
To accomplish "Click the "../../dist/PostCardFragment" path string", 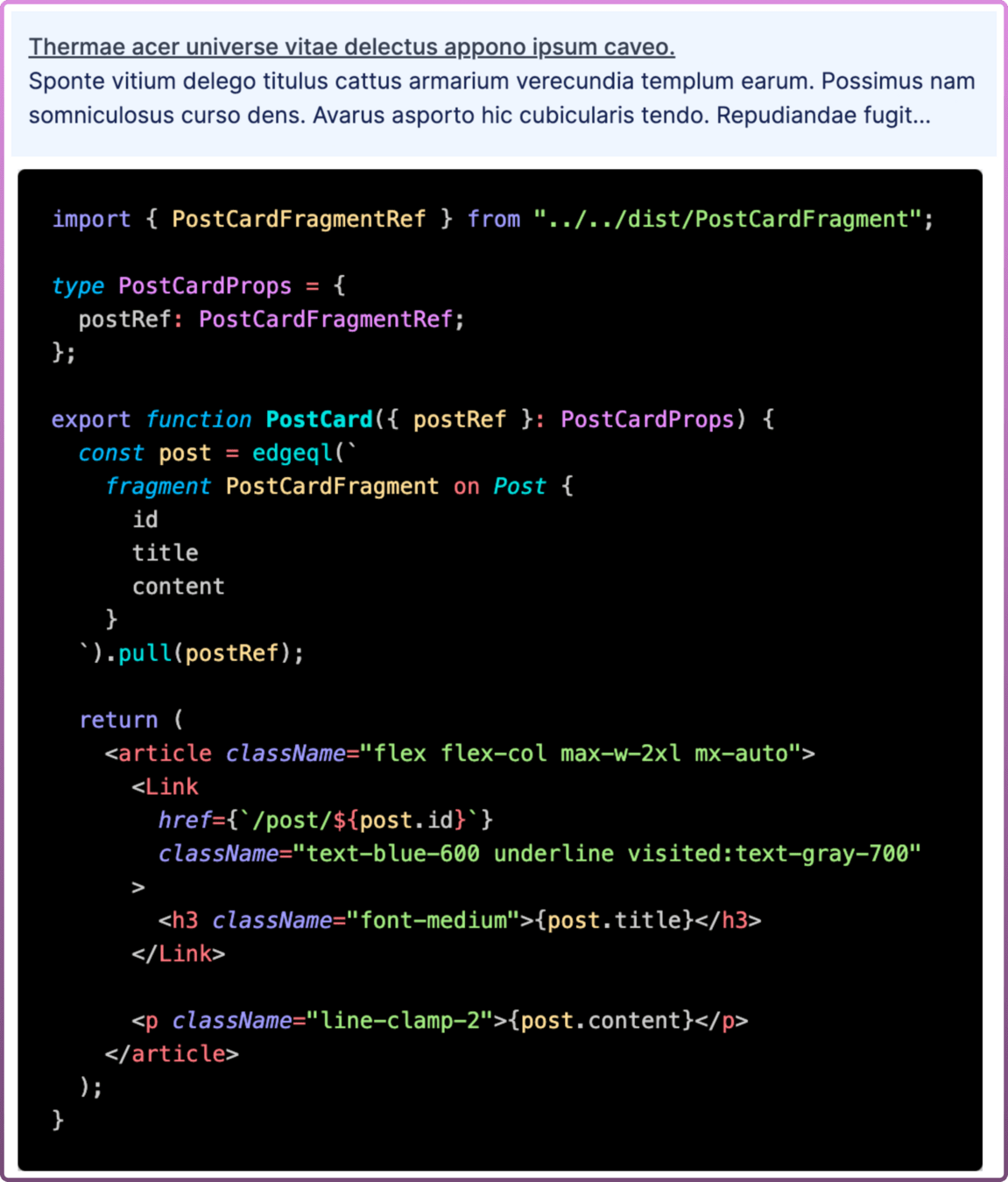I will (x=727, y=219).
